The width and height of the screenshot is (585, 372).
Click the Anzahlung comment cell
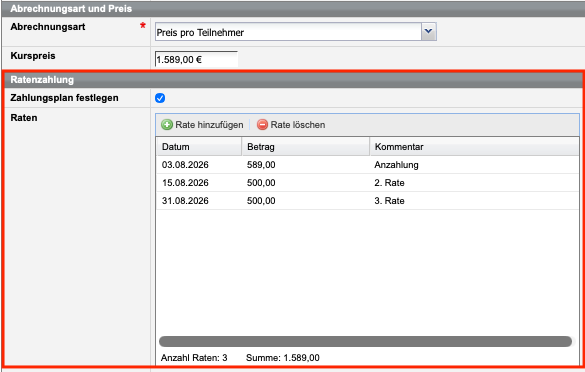(396, 165)
